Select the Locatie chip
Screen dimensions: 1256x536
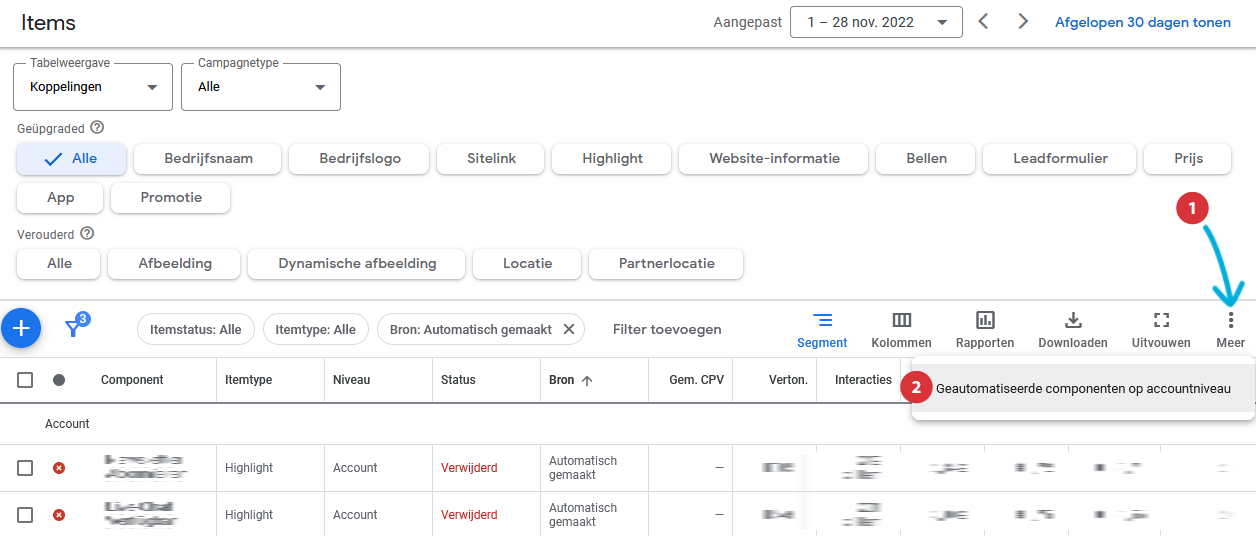[527, 263]
